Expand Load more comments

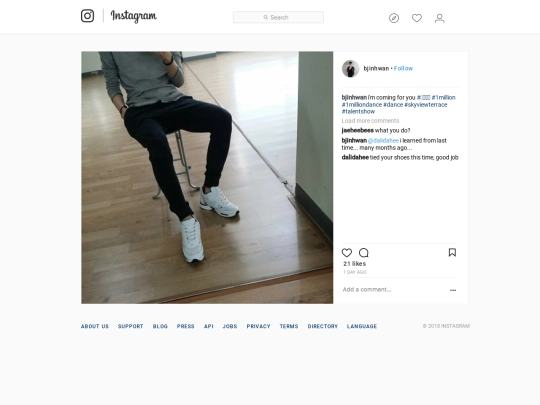(x=370, y=121)
